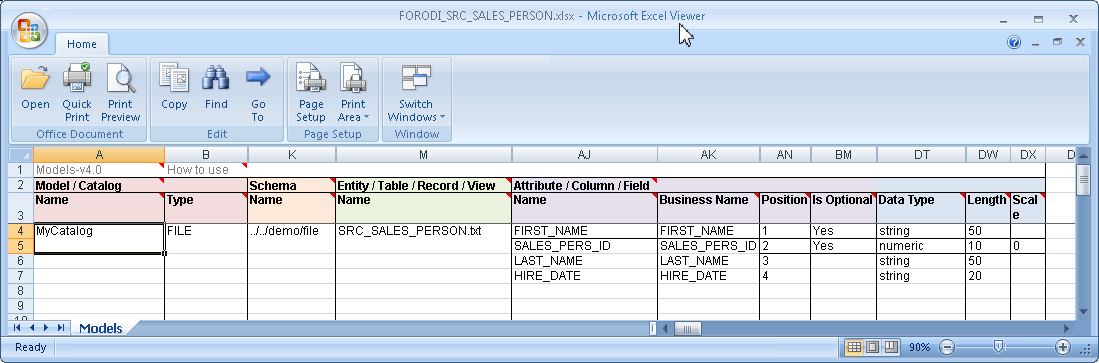The height and width of the screenshot is (363, 1099).
Task: Select column A header
Action: tap(99, 154)
